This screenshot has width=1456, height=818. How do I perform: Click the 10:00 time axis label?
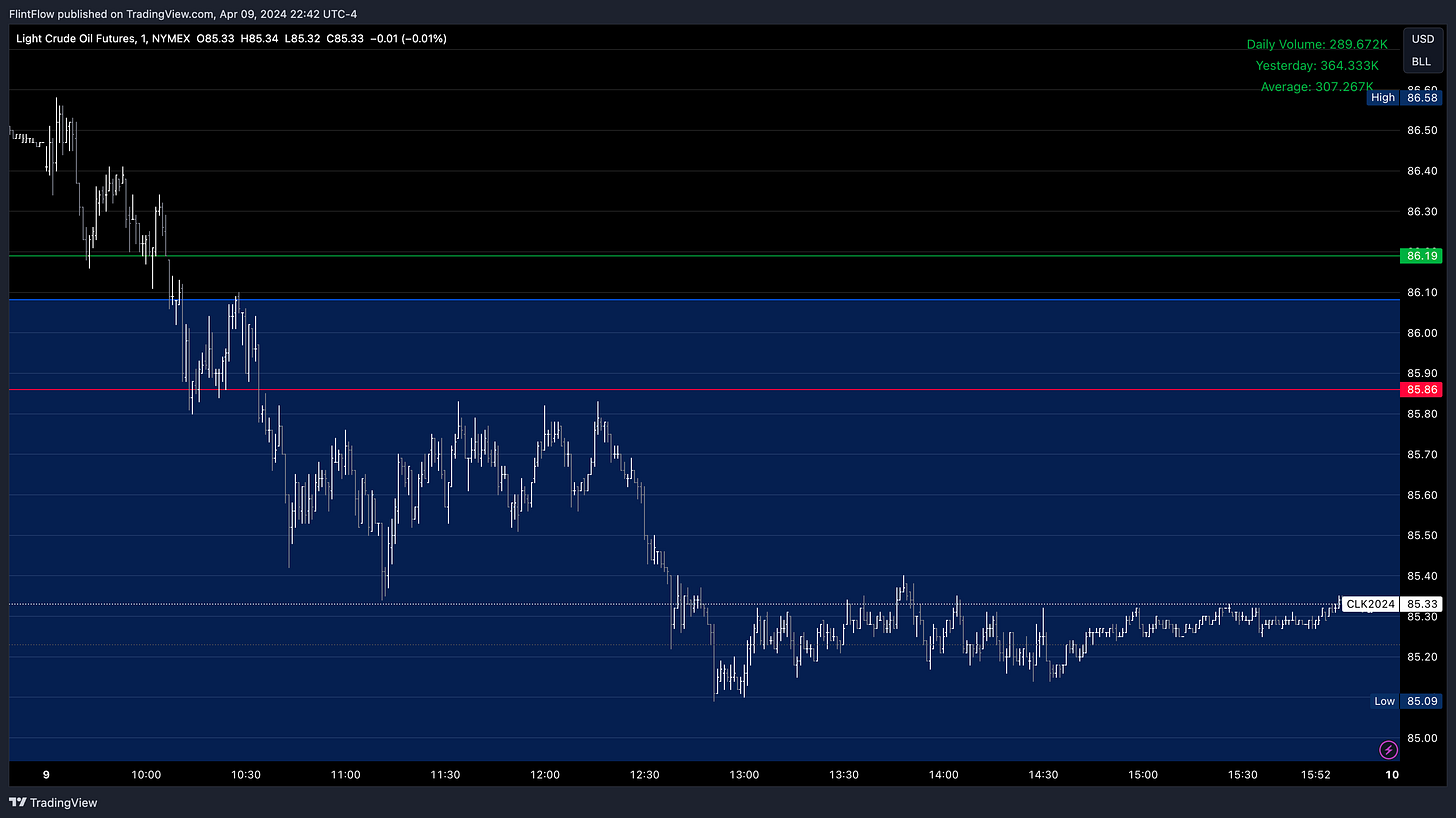[x=146, y=775]
